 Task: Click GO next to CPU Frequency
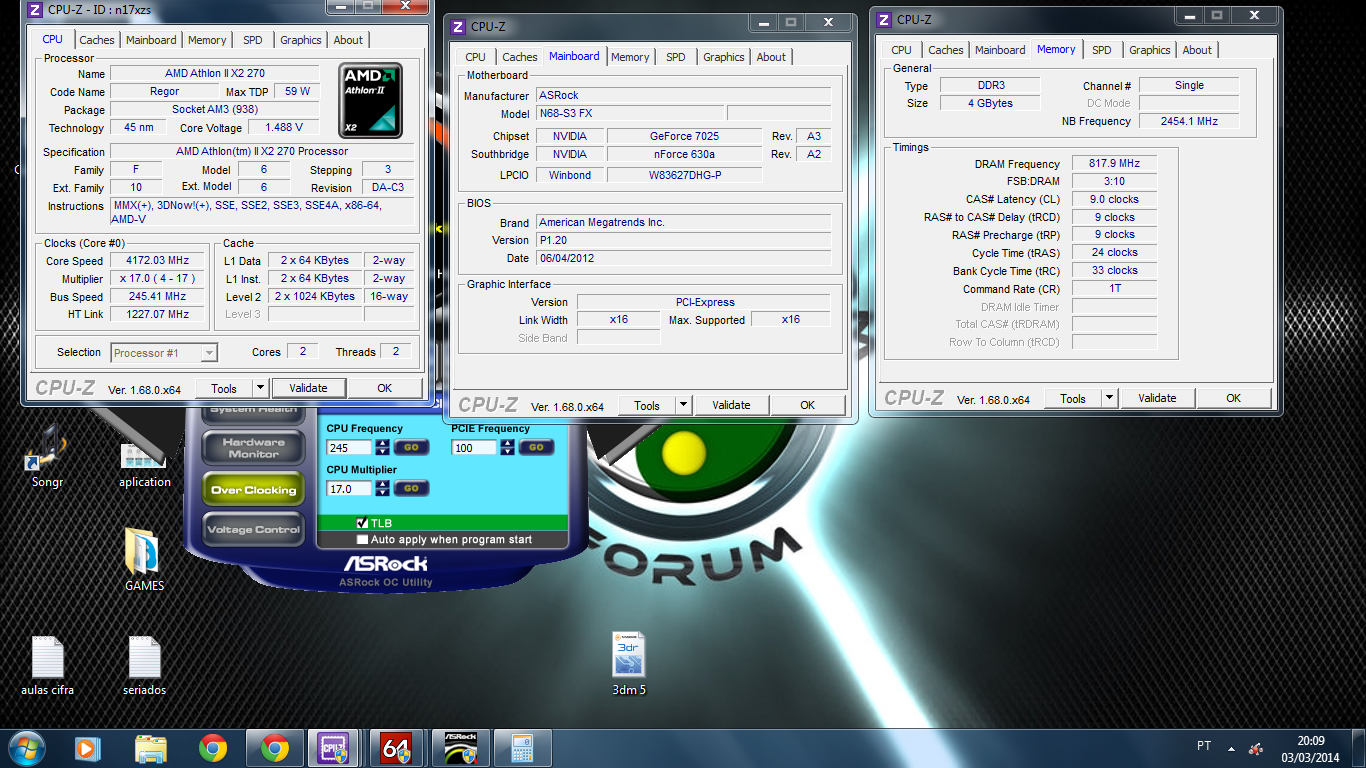(412, 447)
